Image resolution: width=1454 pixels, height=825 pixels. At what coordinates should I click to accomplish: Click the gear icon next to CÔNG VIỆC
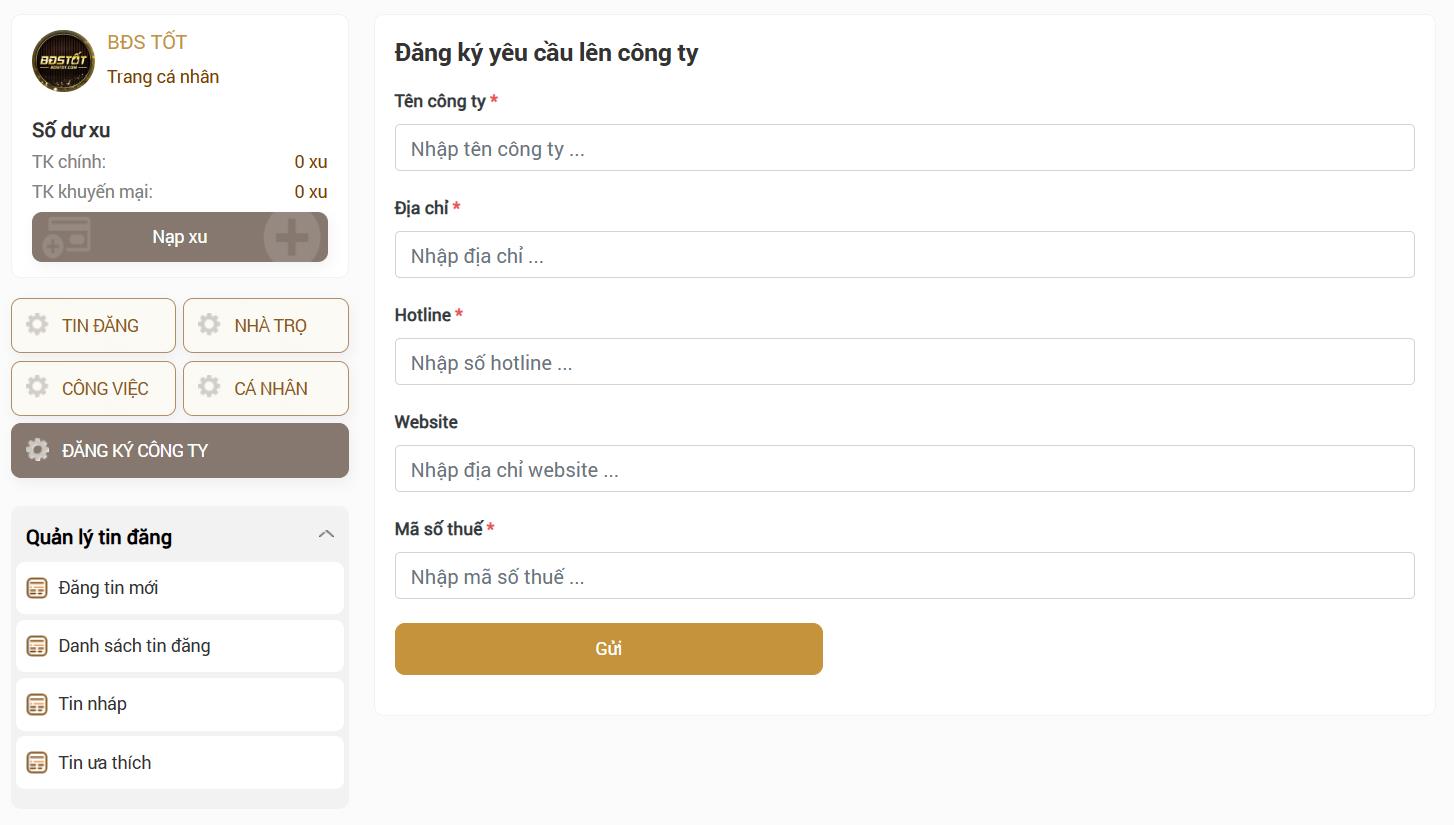pyautogui.click(x=37, y=388)
